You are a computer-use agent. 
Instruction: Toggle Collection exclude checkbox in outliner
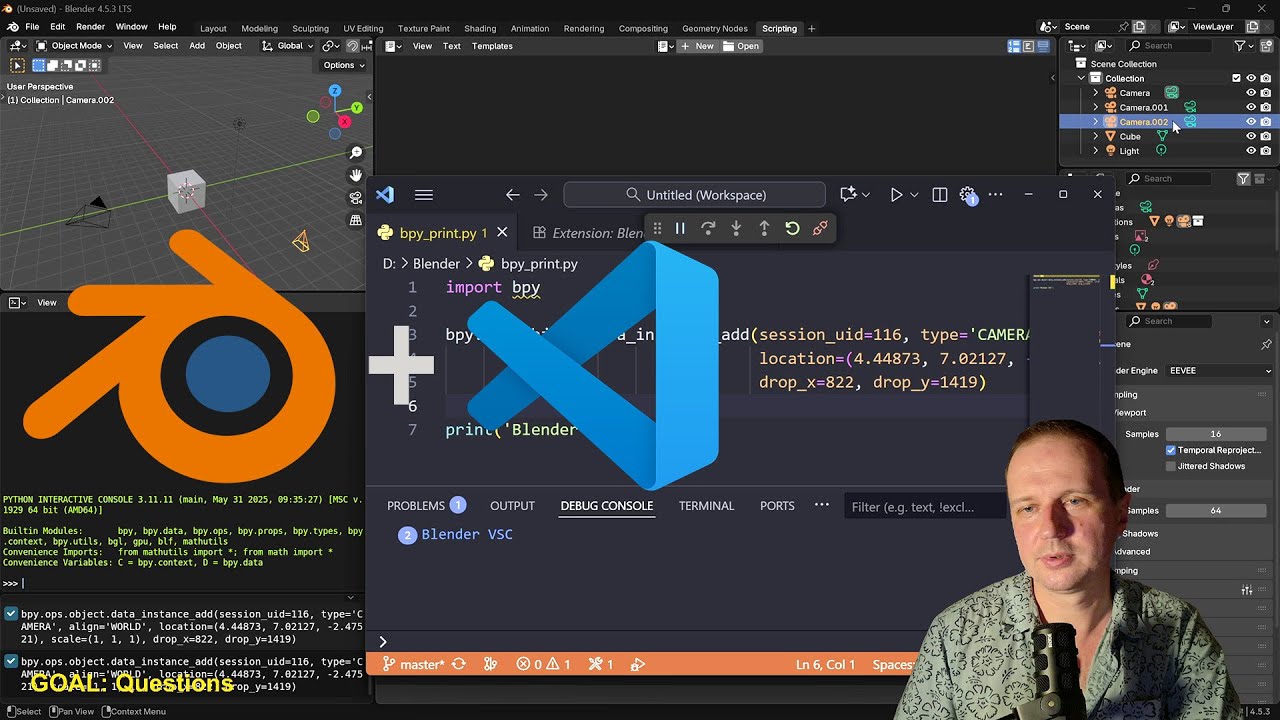click(1236, 78)
